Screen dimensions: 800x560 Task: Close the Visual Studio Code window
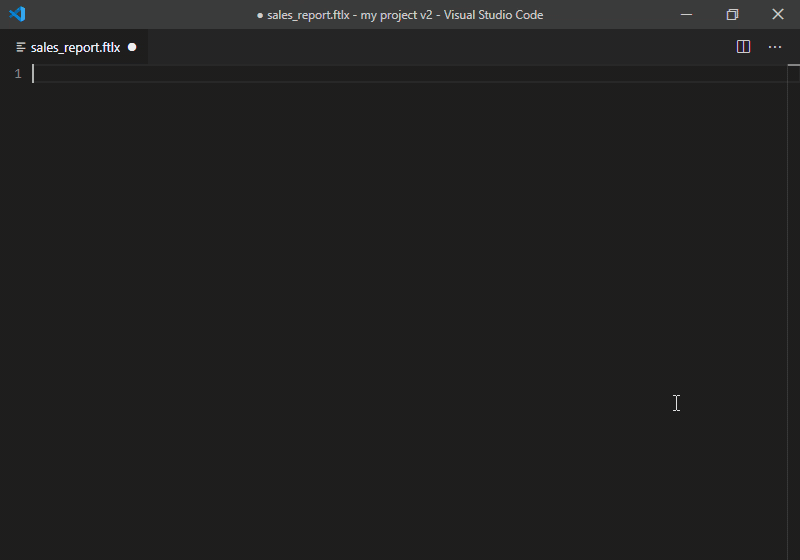(778, 14)
